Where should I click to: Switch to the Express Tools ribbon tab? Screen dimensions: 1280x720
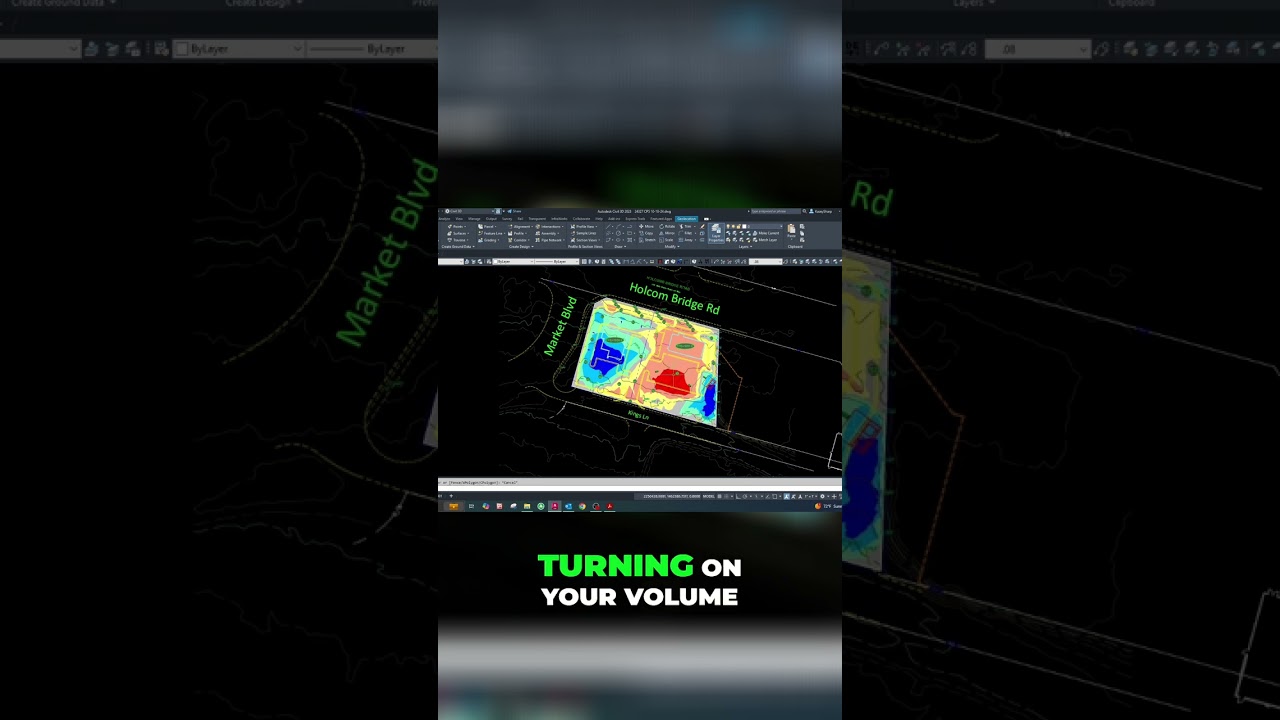[635, 219]
